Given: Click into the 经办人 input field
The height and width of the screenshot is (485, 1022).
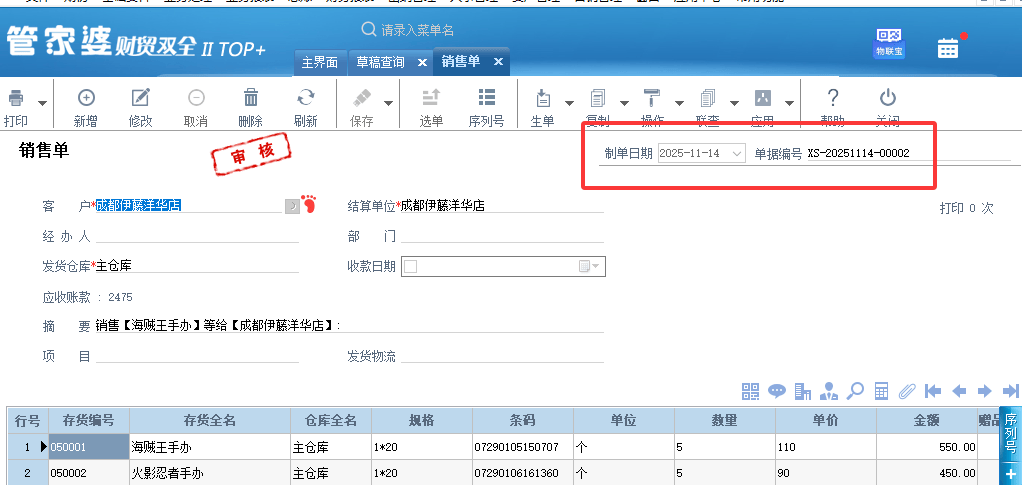Looking at the screenshot, I should pos(196,236).
